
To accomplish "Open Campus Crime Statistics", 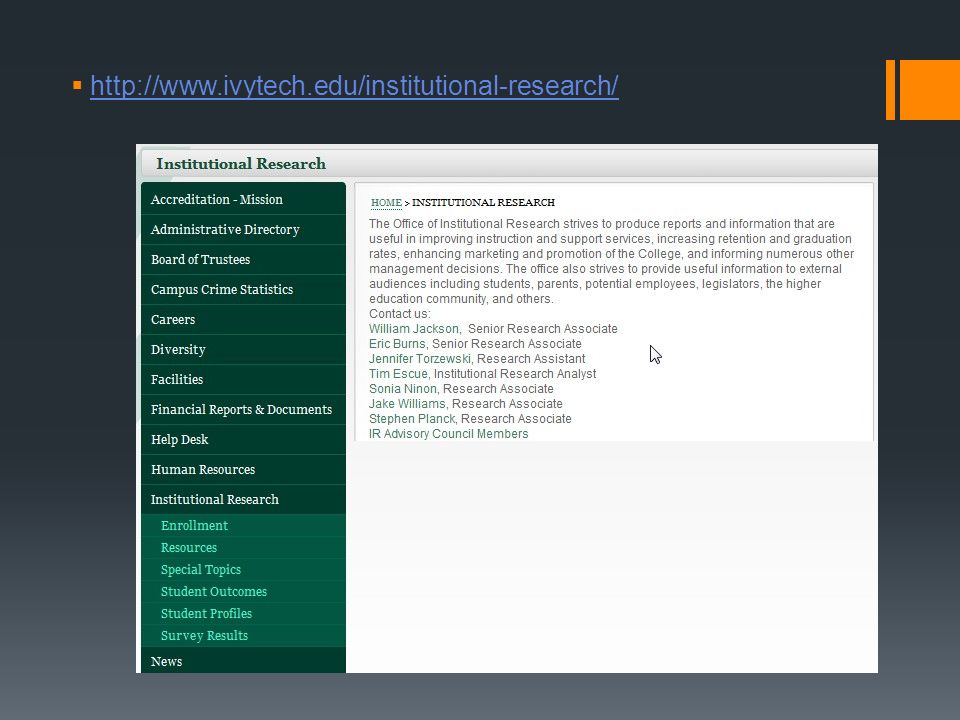I will (x=243, y=290).
